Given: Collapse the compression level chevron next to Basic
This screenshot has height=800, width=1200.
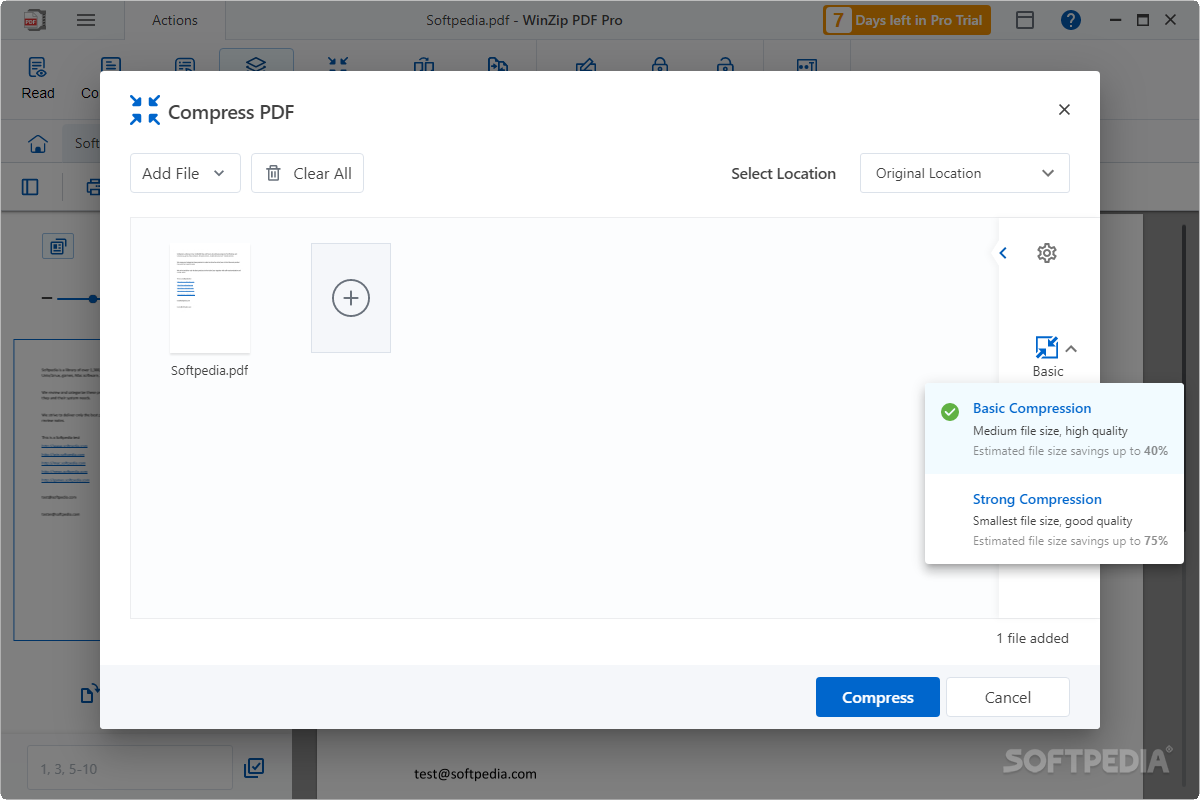Looking at the screenshot, I should 1071,349.
